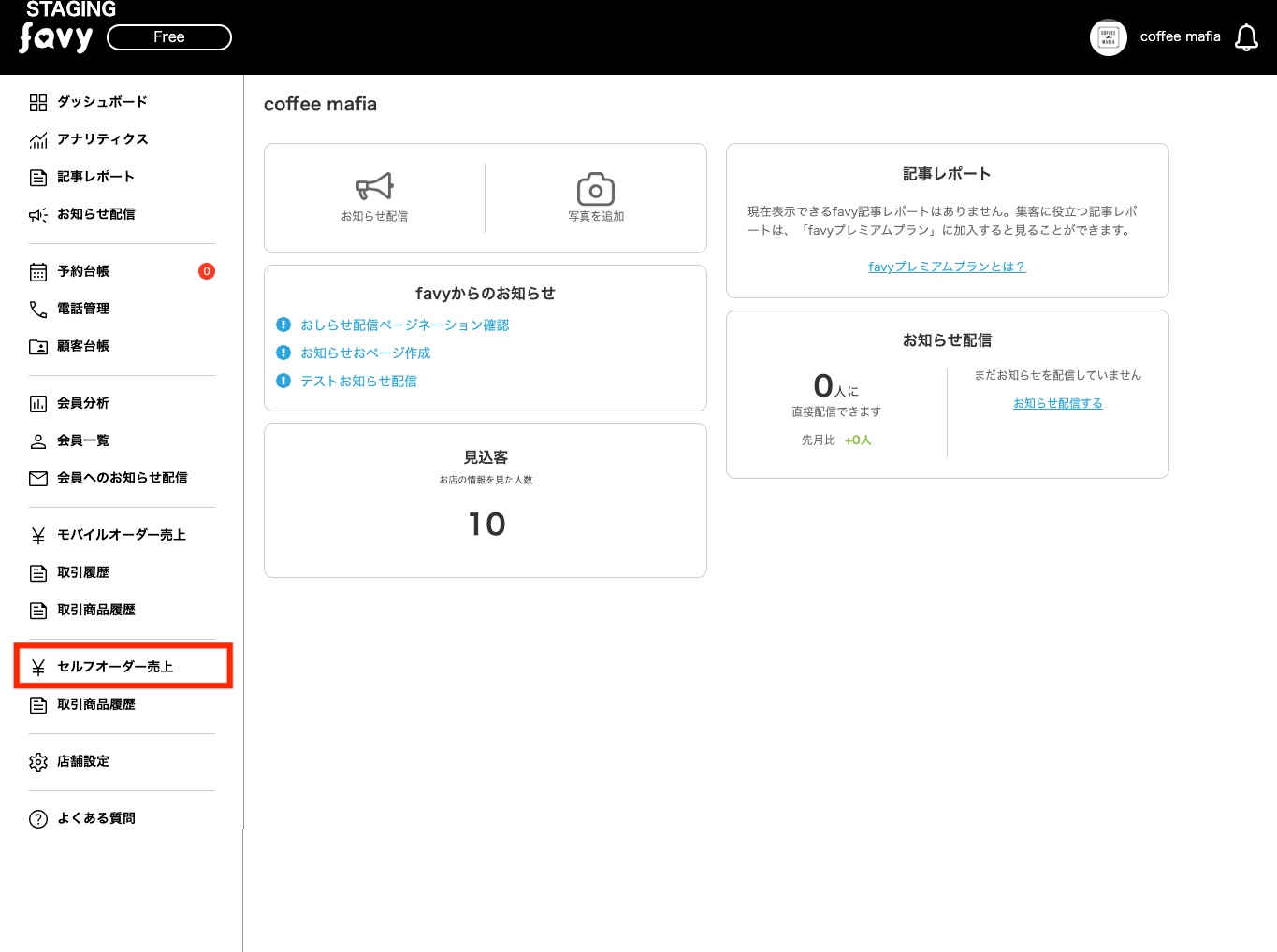Open the おしらせ配信ページネーション確認 notice
Image resolution: width=1277 pixels, height=952 pixels.
click(x=405, y=325)
